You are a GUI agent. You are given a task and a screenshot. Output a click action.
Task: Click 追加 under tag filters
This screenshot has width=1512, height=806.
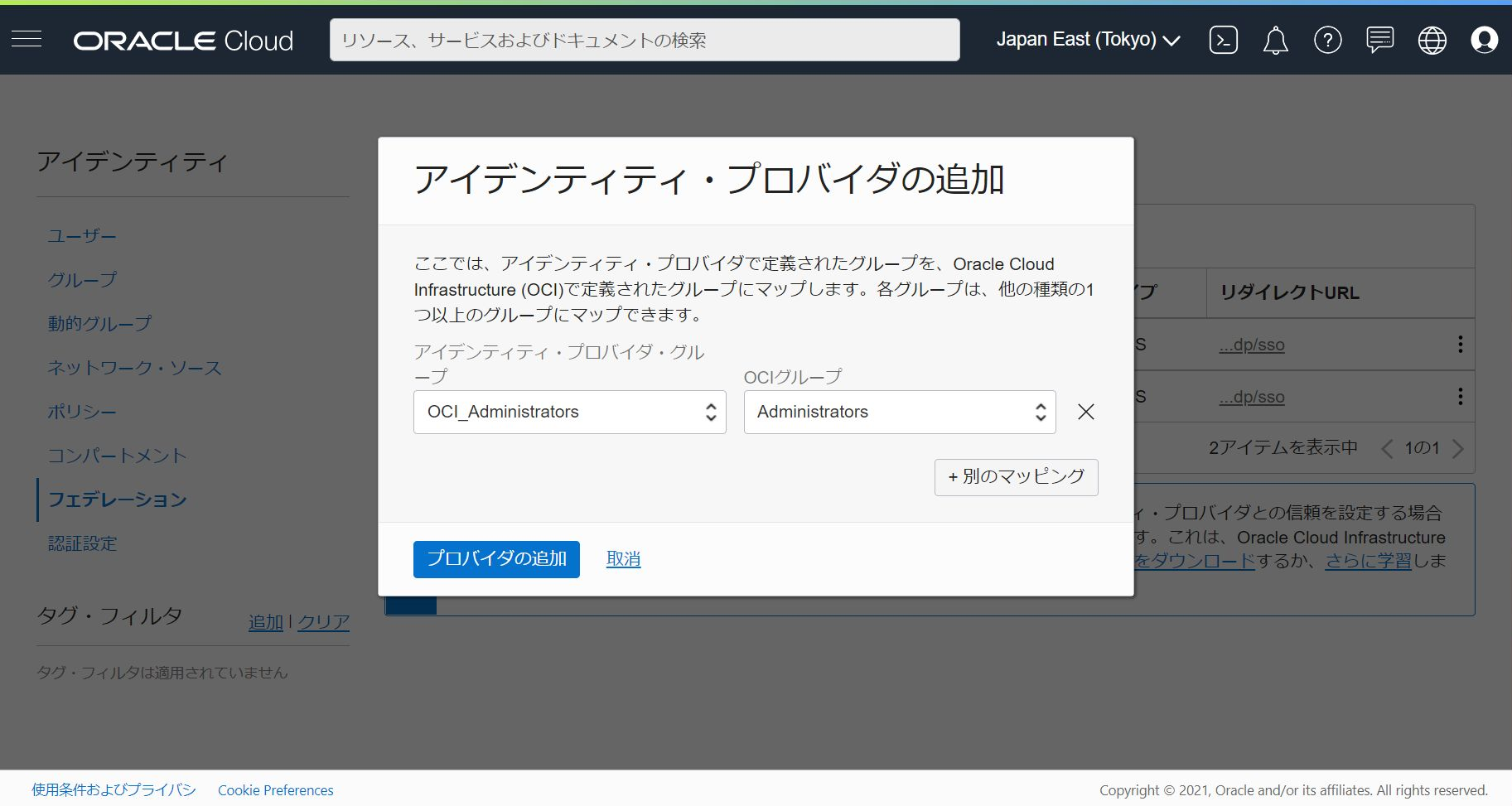pyautogui.click(x=265, y=622)
